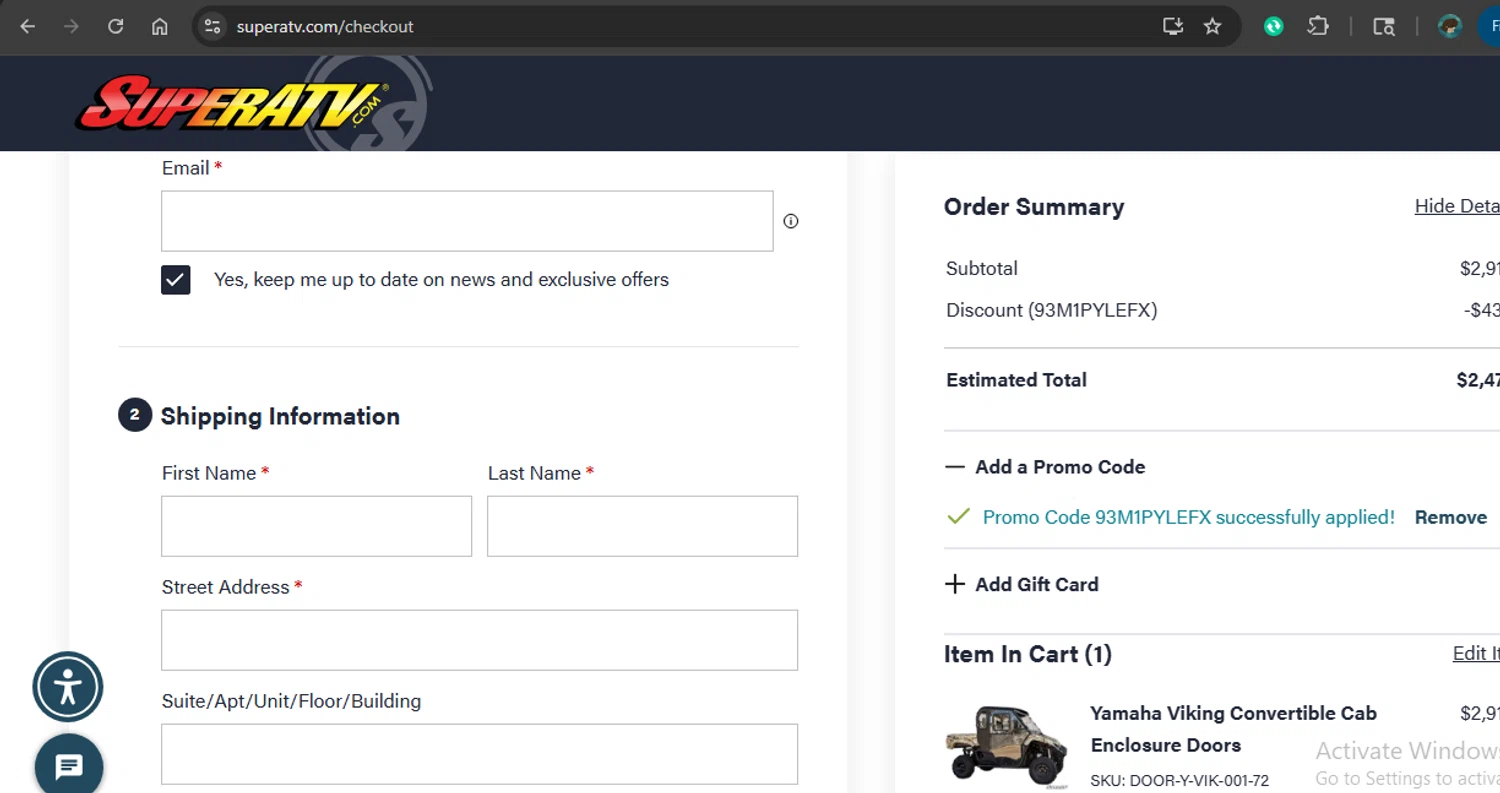Screen dimensions: 1500x793
Task: Click the Item In Cart (1) heading
Action: pyautogui.click(x=1027, y=654)
